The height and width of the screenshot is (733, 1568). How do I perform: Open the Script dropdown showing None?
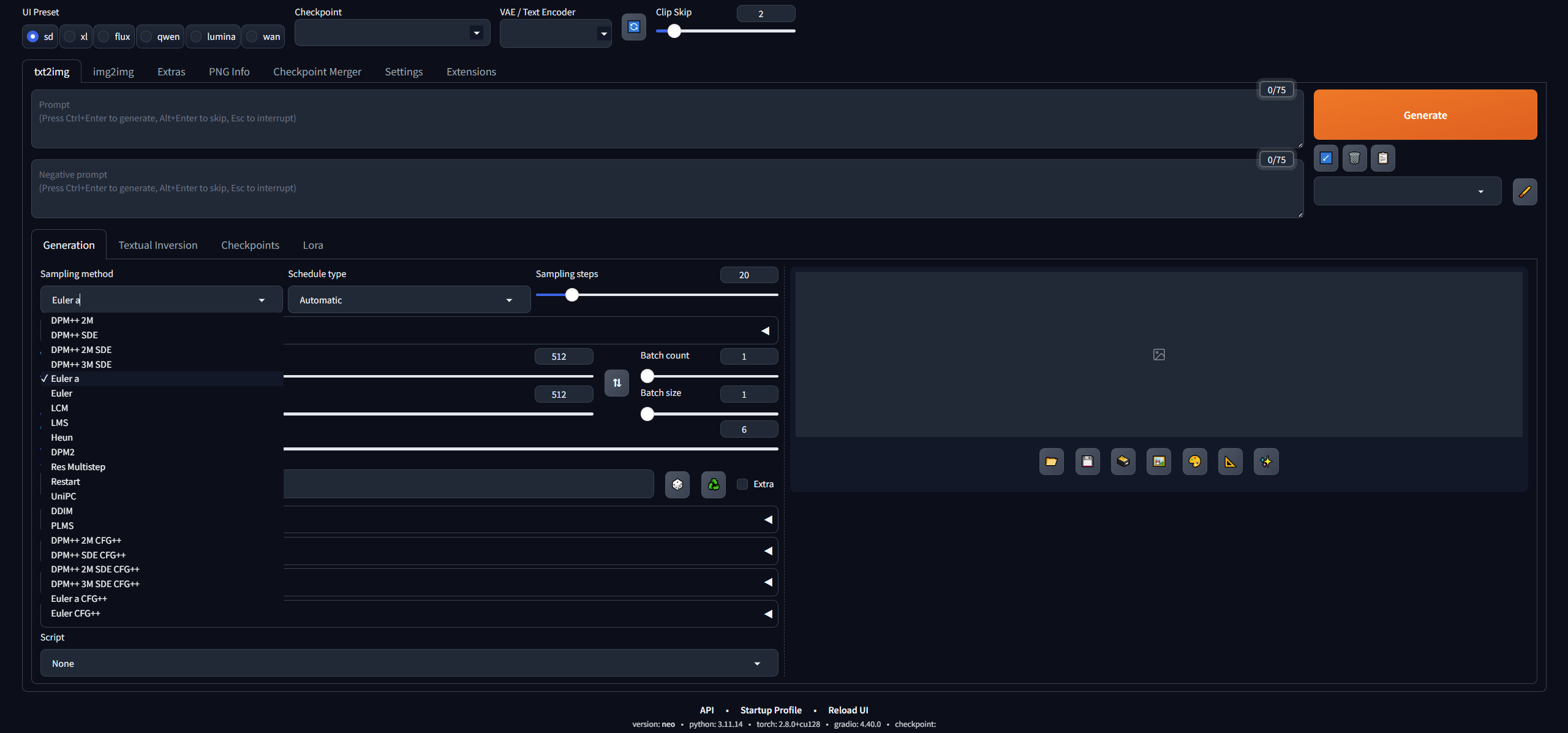(409, 663)
